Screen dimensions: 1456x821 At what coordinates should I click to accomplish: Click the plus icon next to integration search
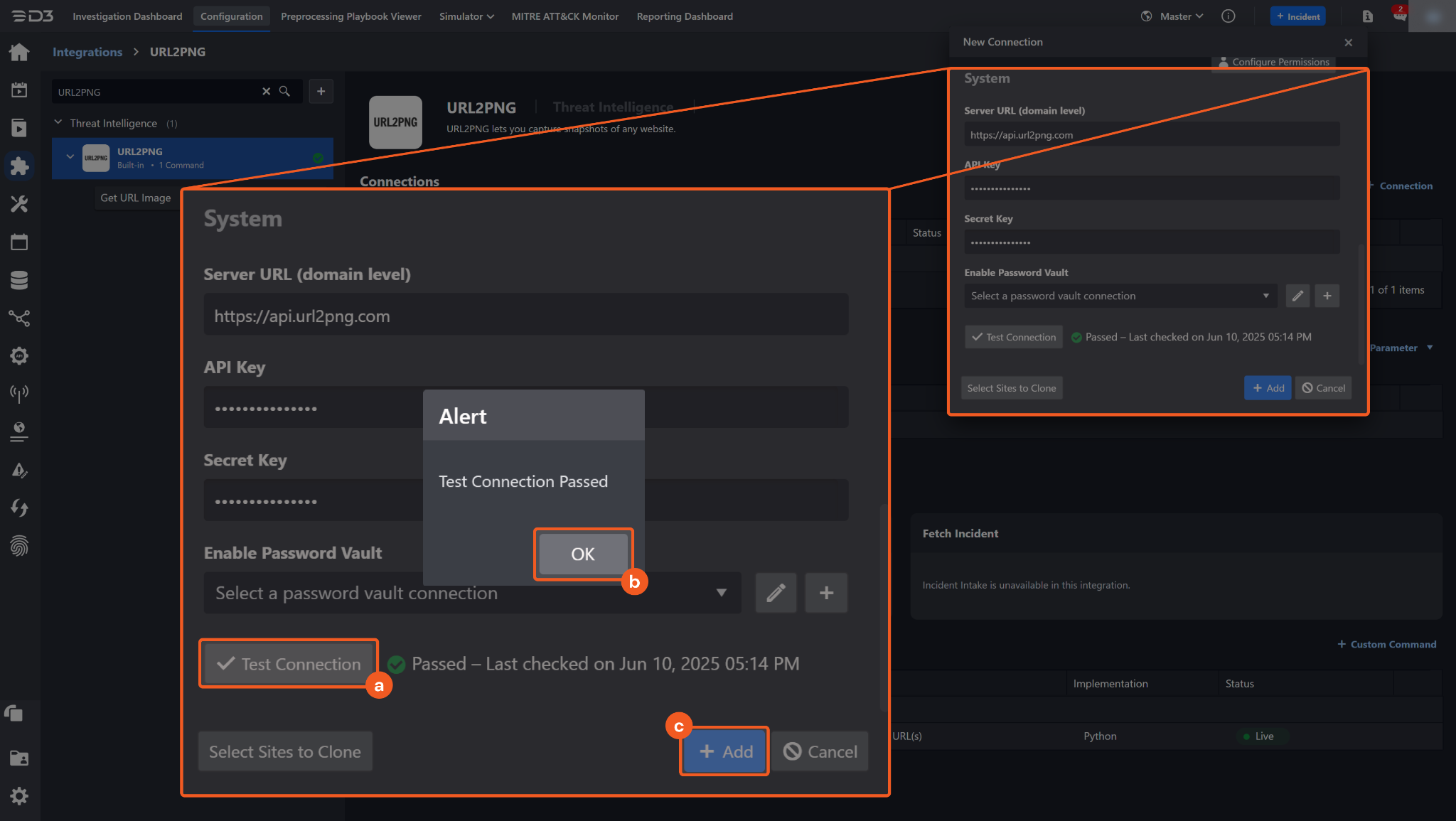tap(321, 92)
